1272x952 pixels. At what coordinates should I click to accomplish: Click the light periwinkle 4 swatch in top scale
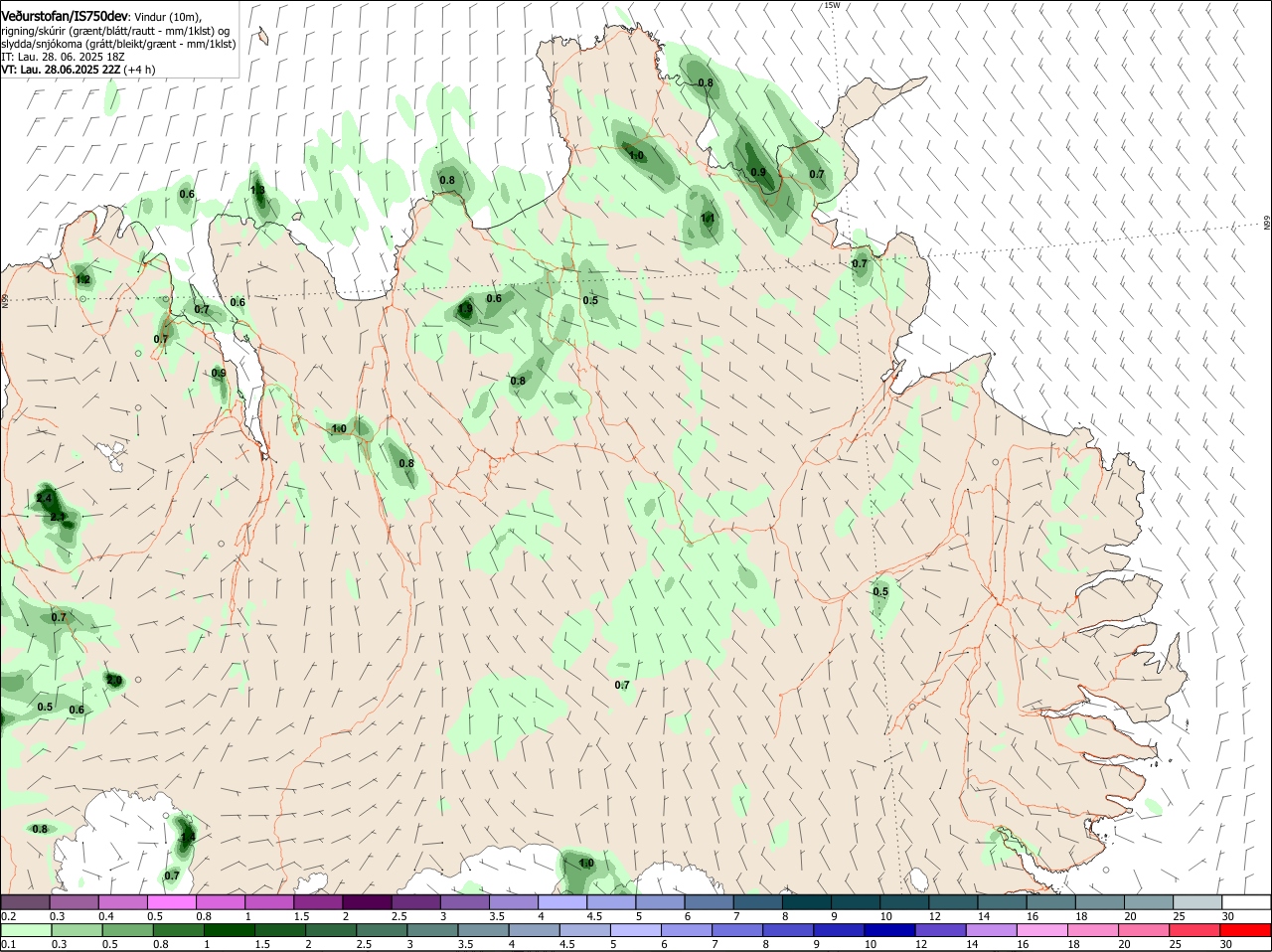pos(562,901)
